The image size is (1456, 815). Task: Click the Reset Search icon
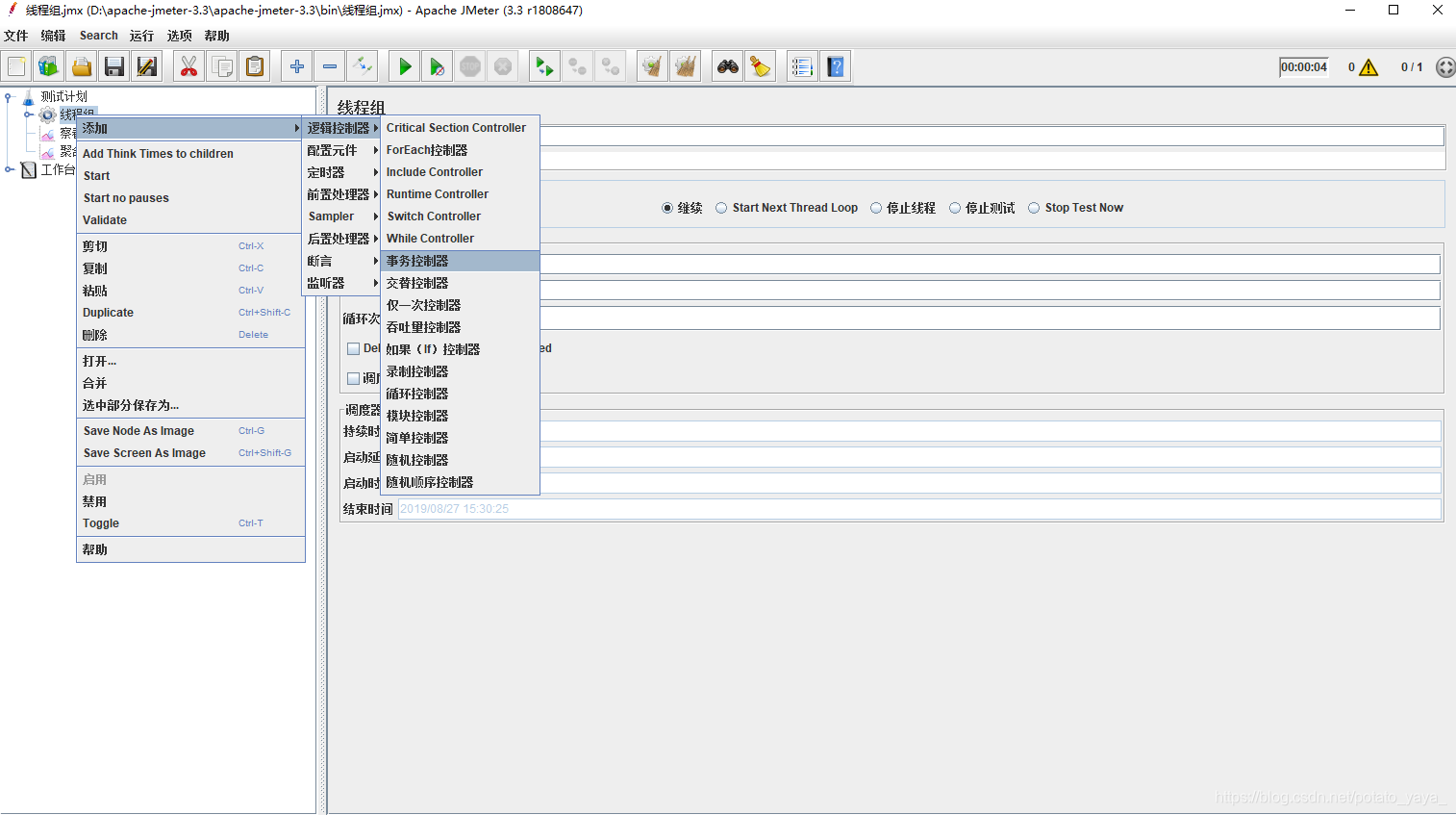pyautogui.click(x=761, y=66)
